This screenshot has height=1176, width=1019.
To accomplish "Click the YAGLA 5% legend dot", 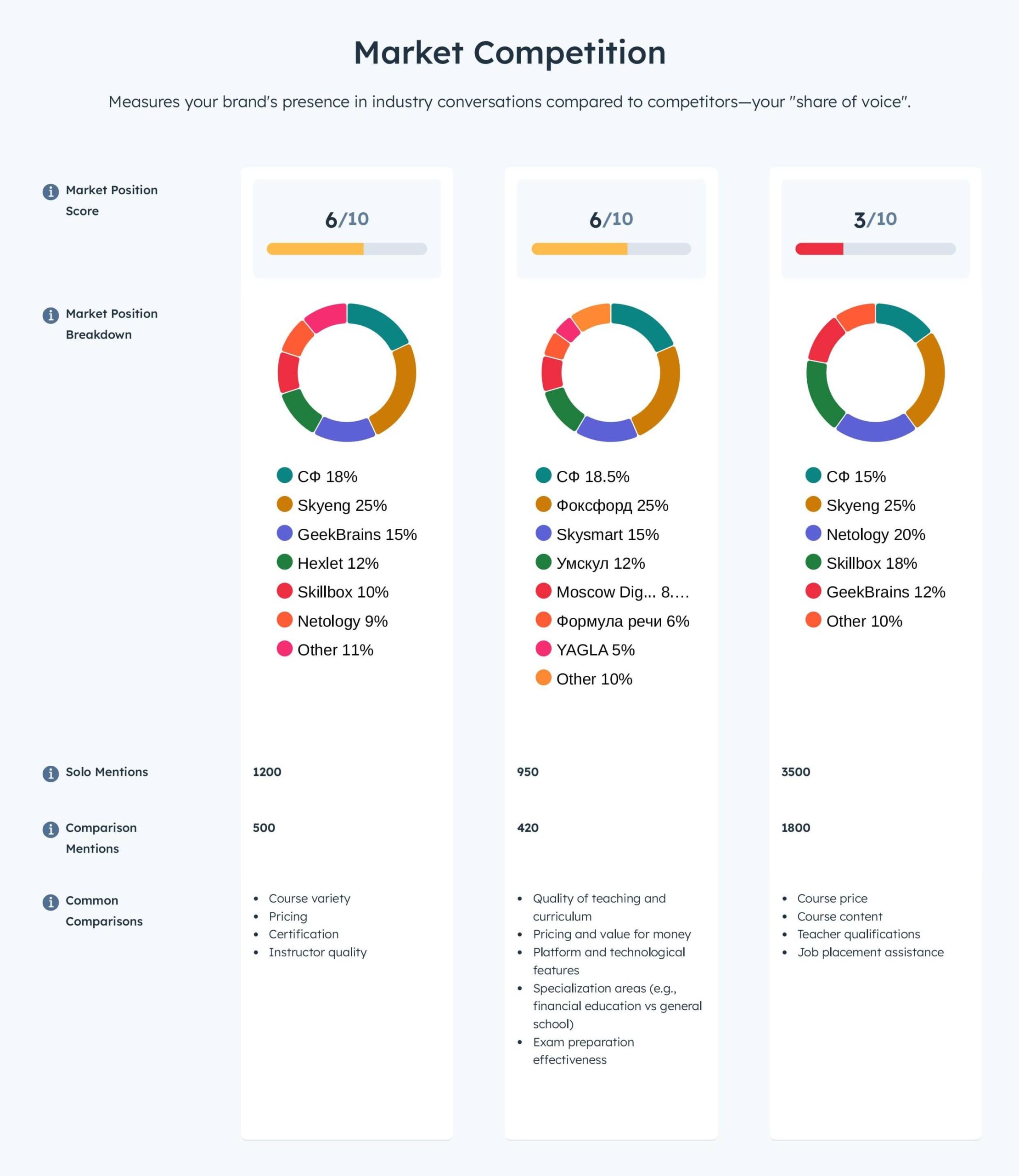I will (x=543, y=649).
